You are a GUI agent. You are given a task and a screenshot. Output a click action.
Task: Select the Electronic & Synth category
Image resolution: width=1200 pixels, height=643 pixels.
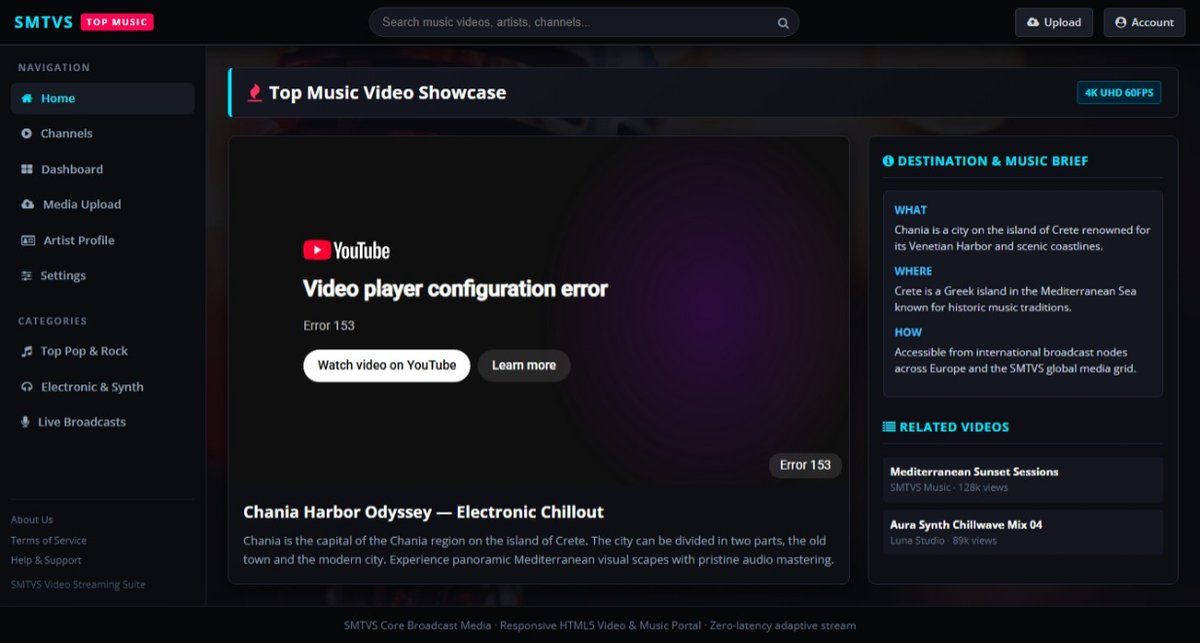pos(102,388)
